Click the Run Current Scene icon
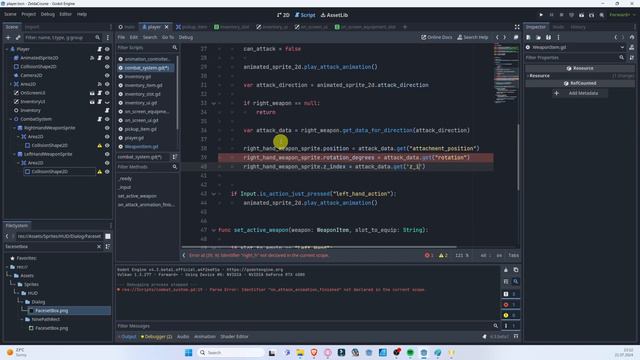The image size is (640, 360). coord(582,15)
